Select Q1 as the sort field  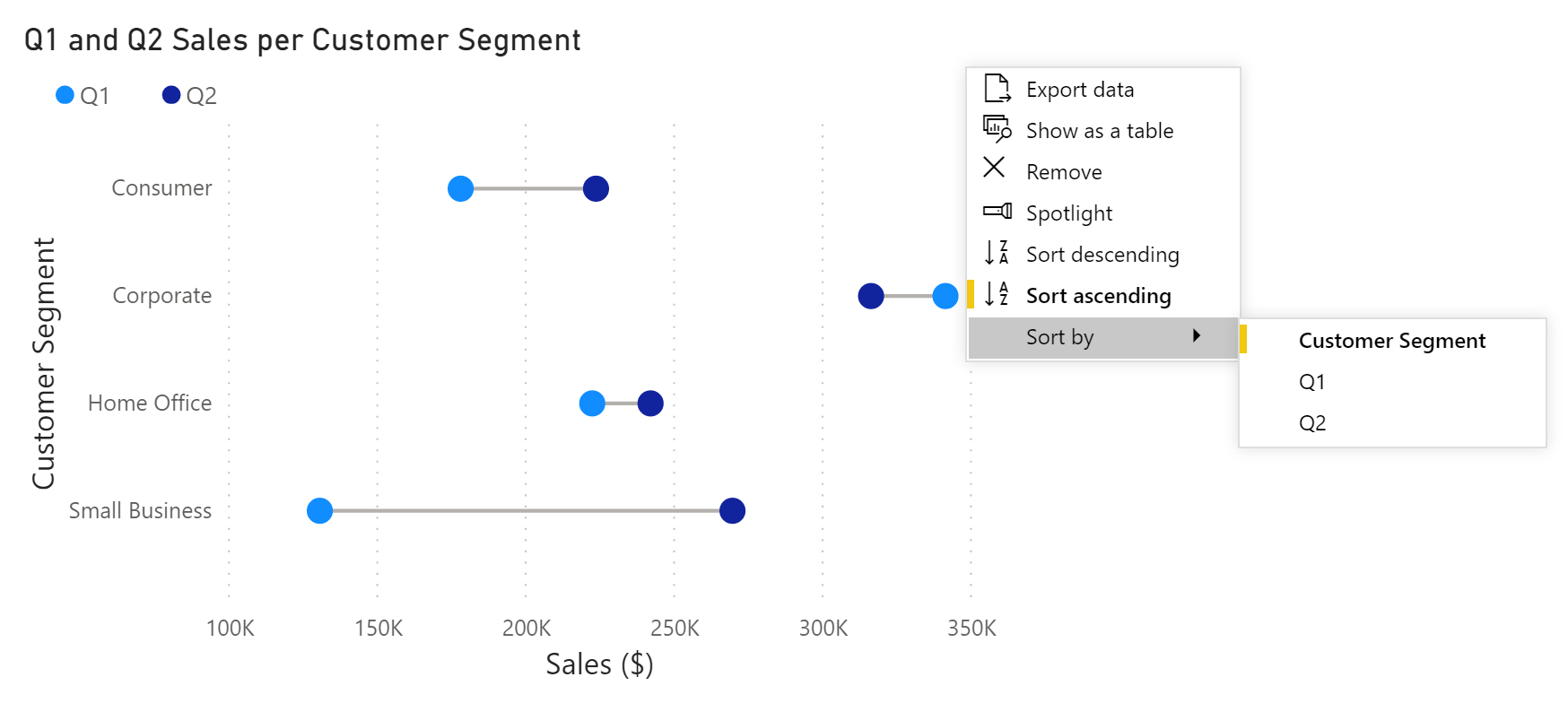click(1313, 381)
